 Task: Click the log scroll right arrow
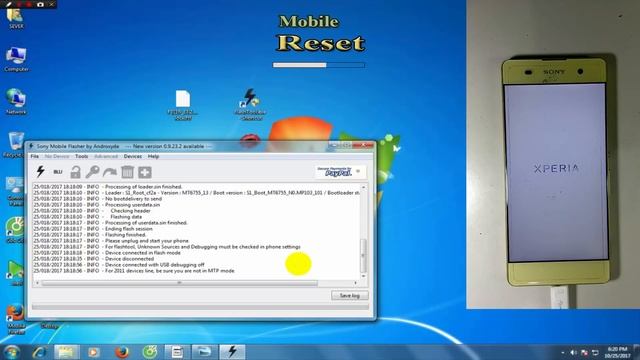click(x=356, y=283)
